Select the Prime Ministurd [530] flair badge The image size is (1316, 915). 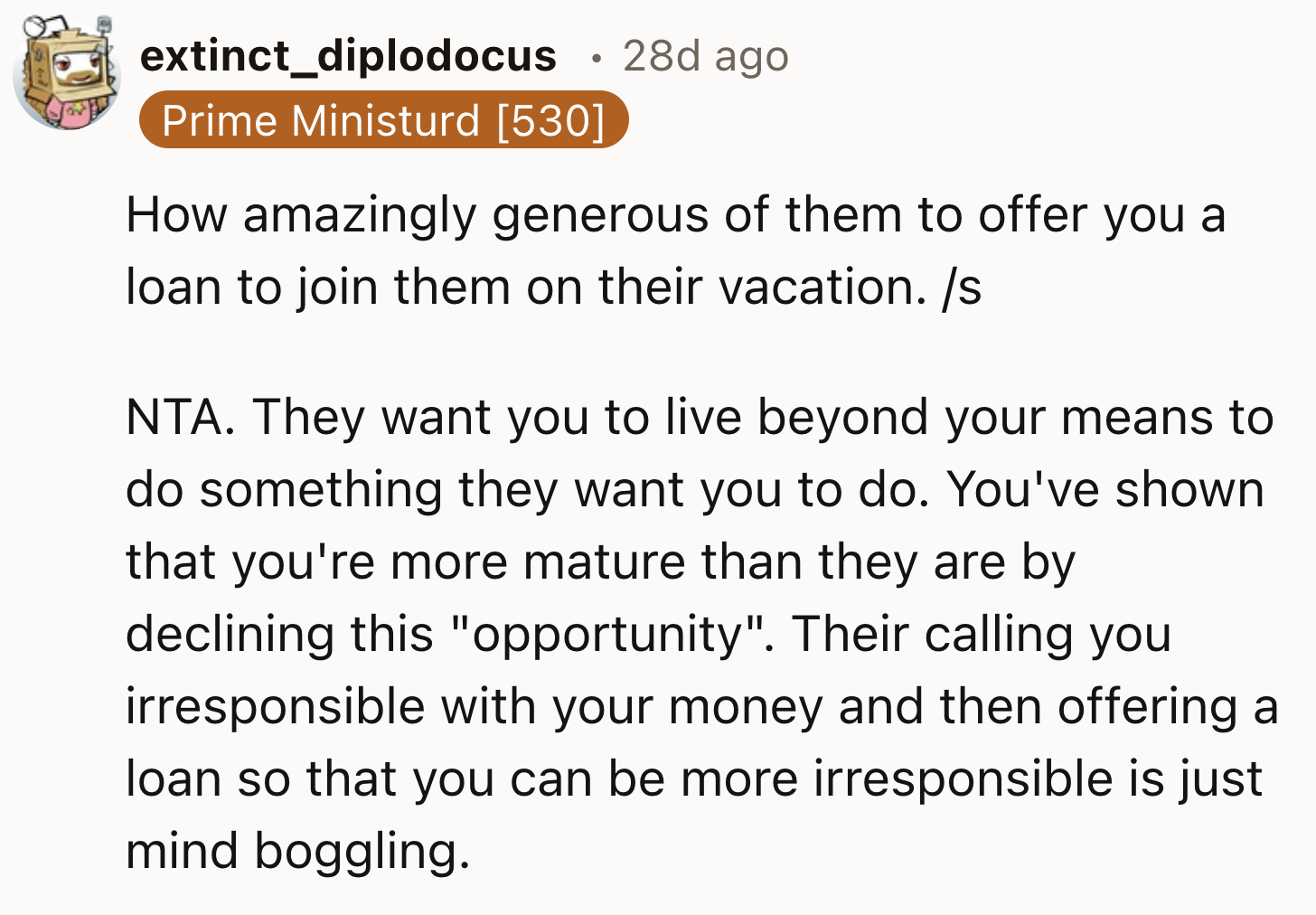pos(383,119)
